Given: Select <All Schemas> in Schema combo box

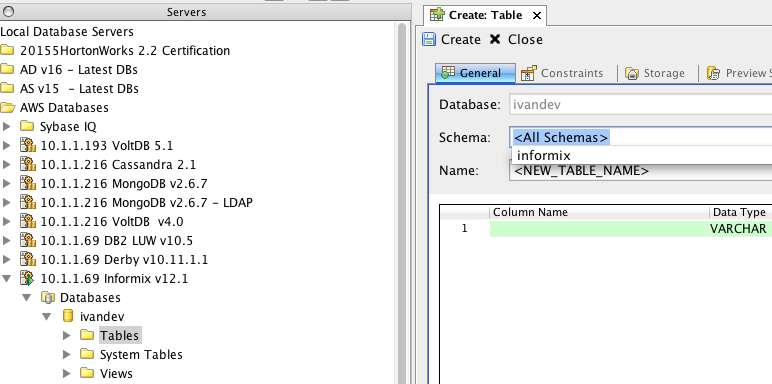Looking at the screenshot, I should pos(561,137).
